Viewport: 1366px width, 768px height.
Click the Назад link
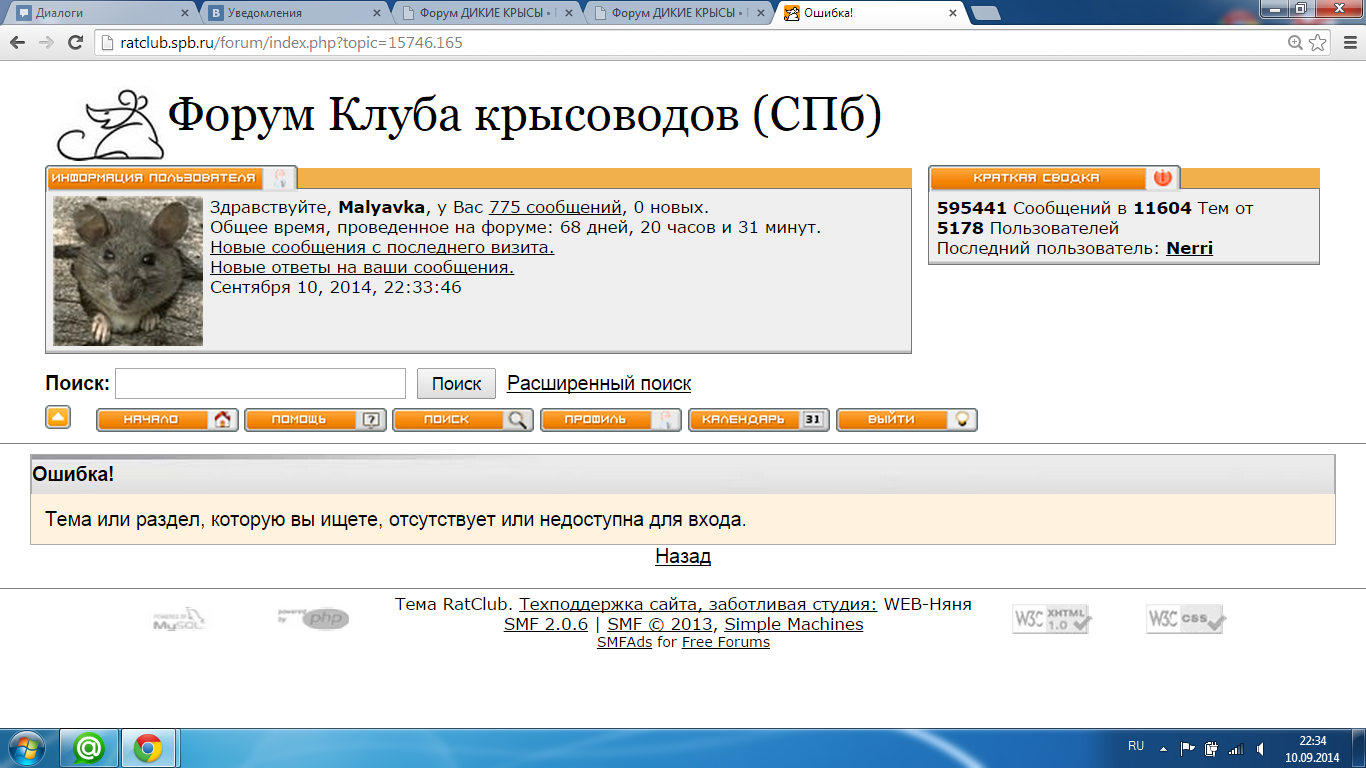click(683, 557)
